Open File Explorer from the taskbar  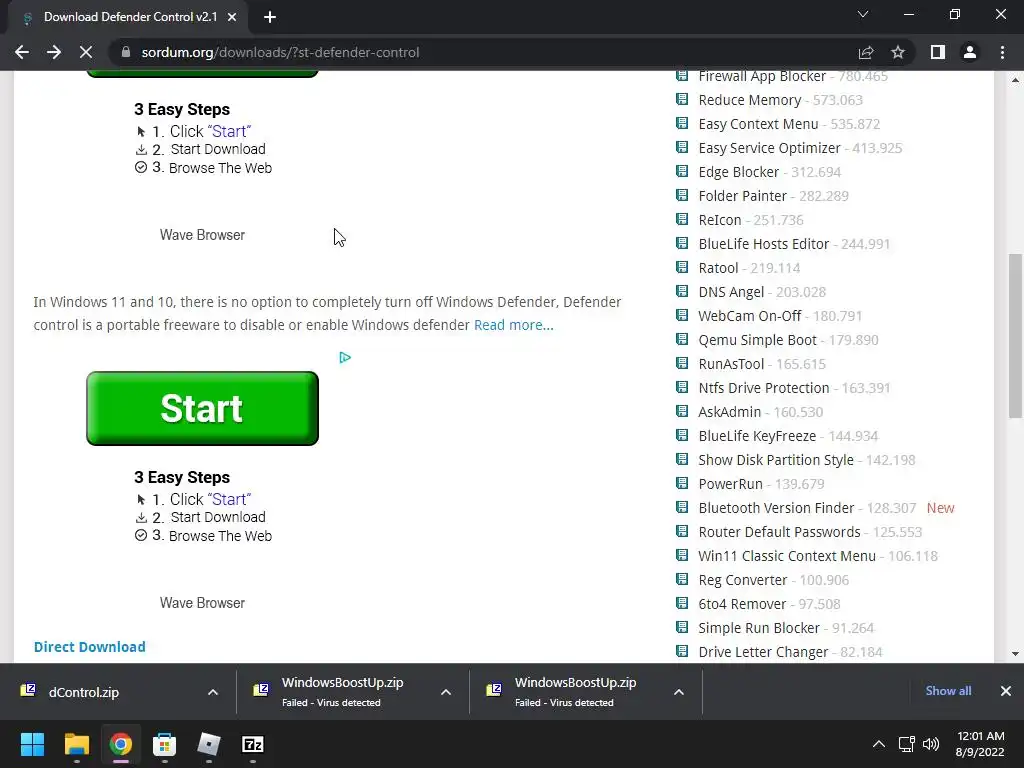pyautogui.click(x=76, y=744)
